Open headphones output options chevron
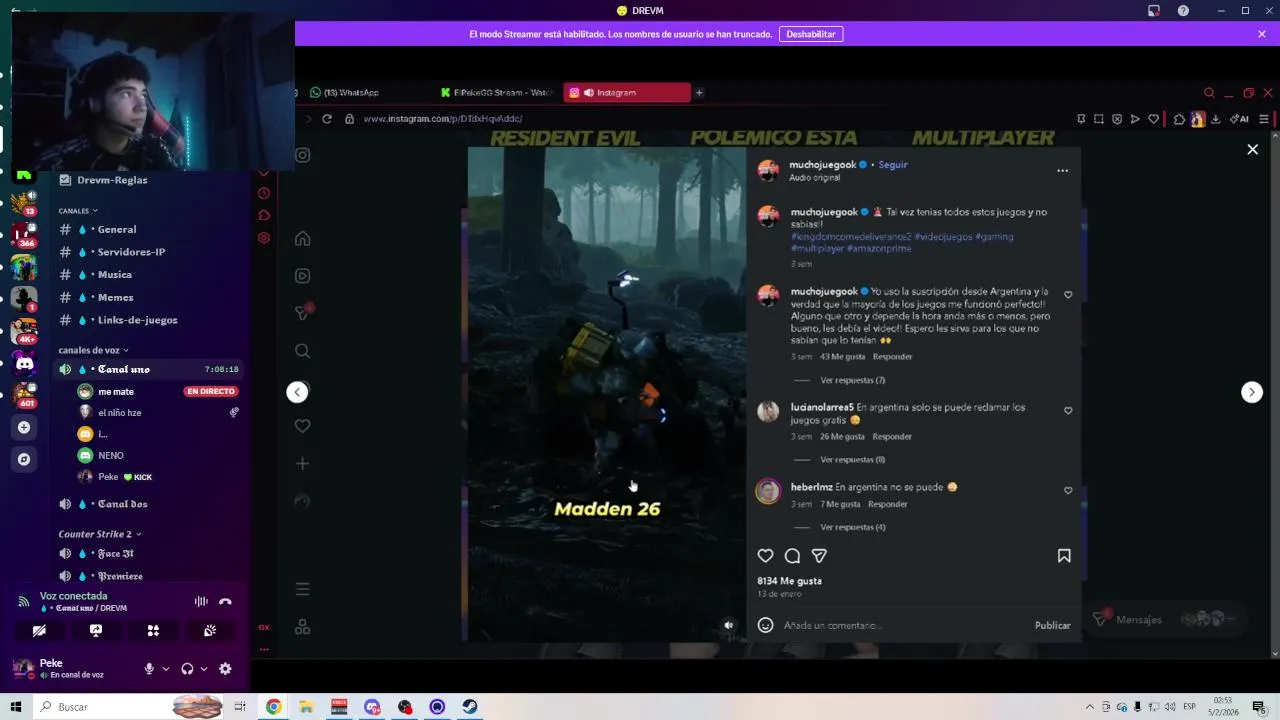This screenshot has width=1280, height=720. coord(204,669)
